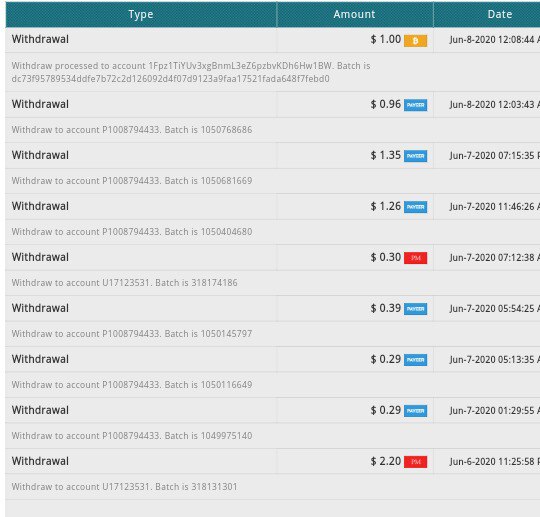Image resolution: width=540 pixels, height=517 pixels.
Task: Select the $ 0.30 amount value
Action: tap(386, 257)
